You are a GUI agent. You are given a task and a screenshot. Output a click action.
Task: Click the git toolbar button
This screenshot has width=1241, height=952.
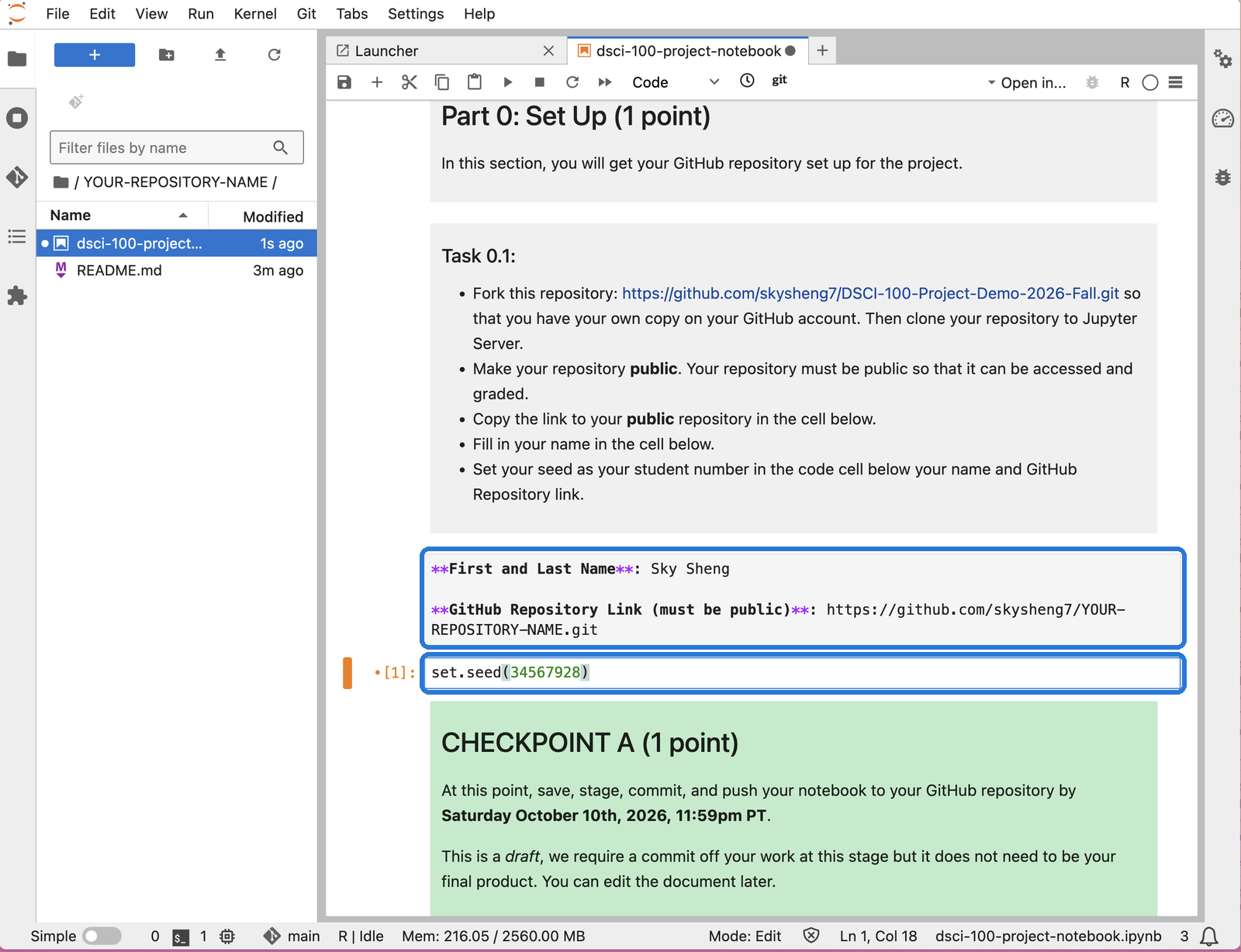[x=780, y=80]
